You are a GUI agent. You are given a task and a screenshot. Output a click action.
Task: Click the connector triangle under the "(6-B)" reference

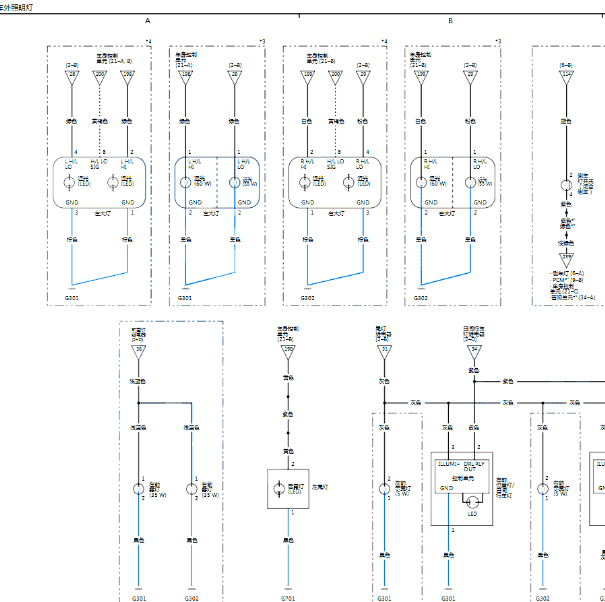point(566,77)
